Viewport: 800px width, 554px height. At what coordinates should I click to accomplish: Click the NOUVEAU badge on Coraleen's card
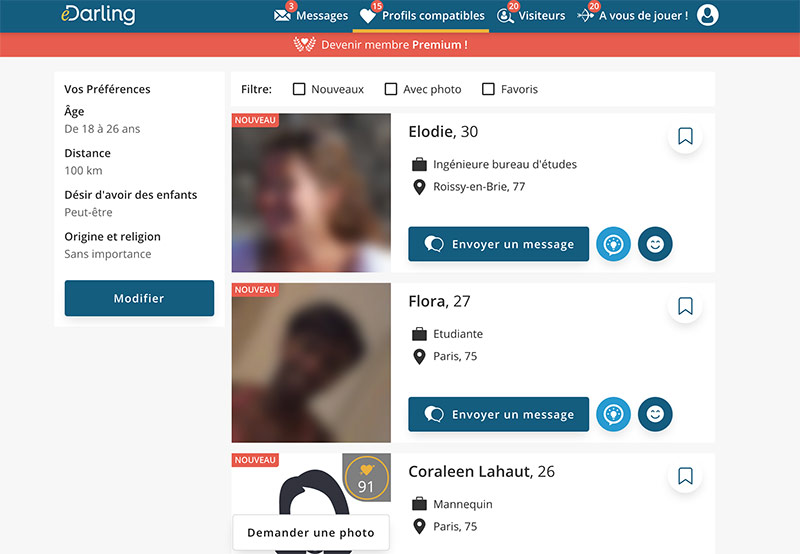tap(255, 460)
